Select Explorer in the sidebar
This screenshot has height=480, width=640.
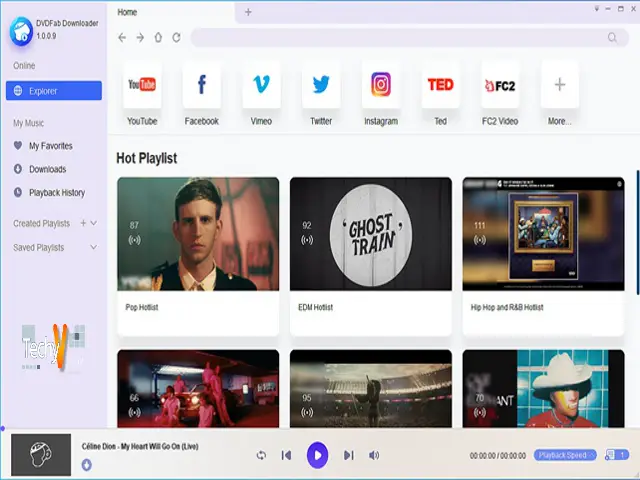[54, 91]
